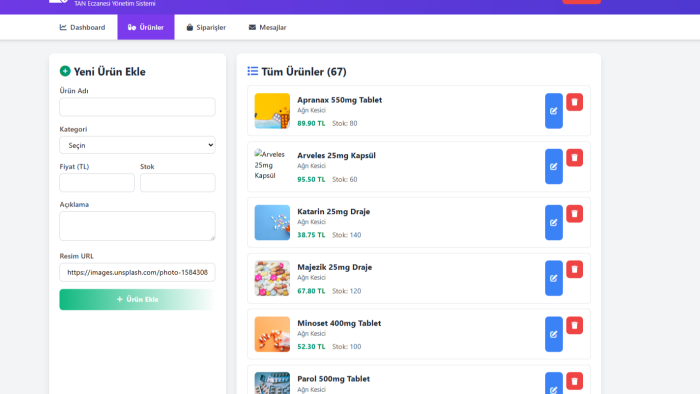Focus the Stok input field
This screenshot has height=394, width=700.
click(178, 182)
